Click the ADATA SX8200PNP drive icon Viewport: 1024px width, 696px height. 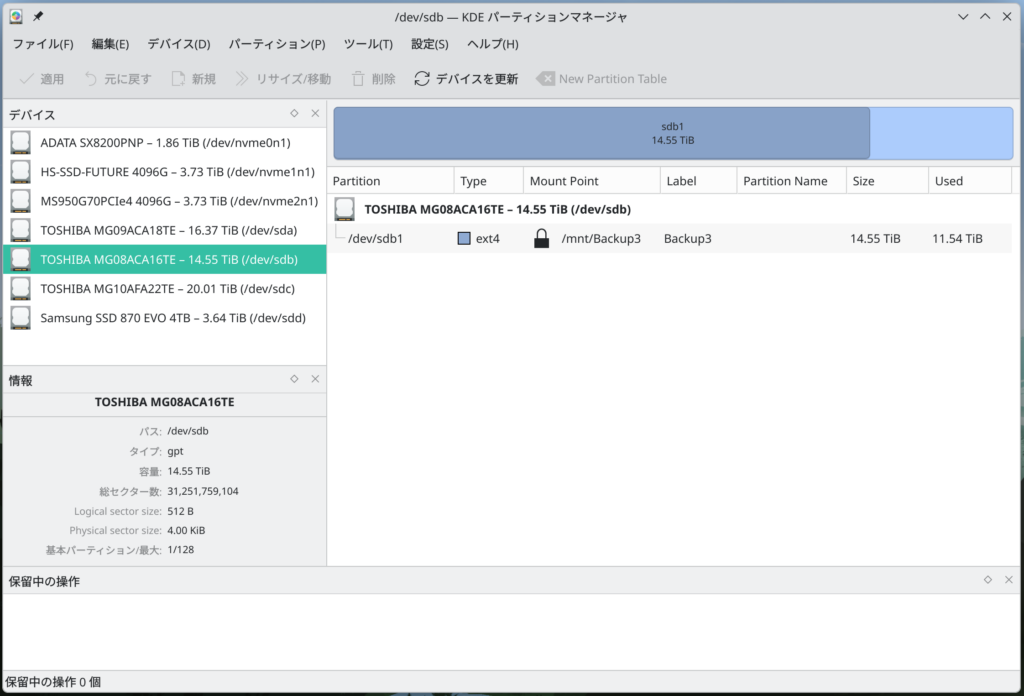point(21,143)
